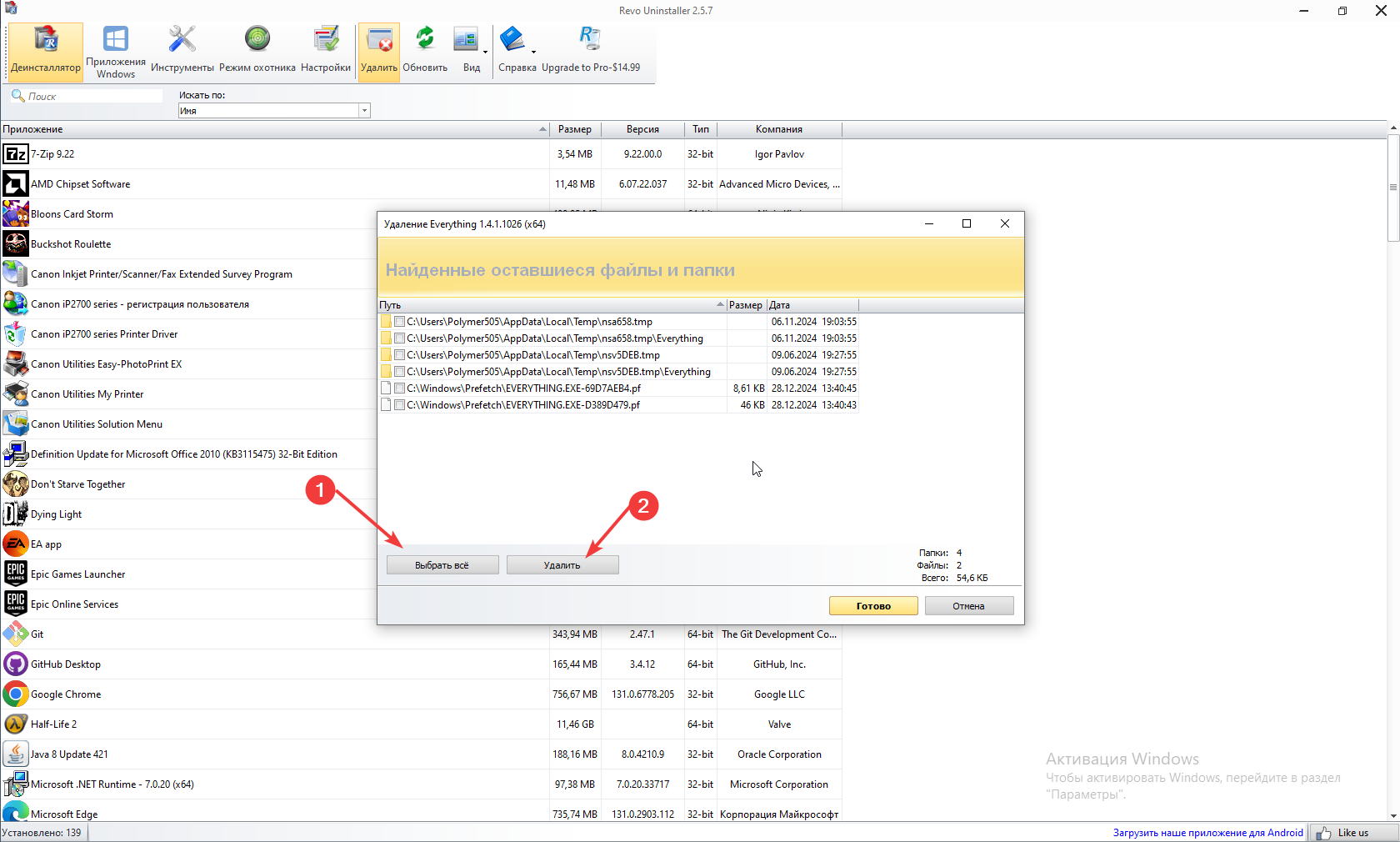Sort by the Компания column header

(779, 129)
